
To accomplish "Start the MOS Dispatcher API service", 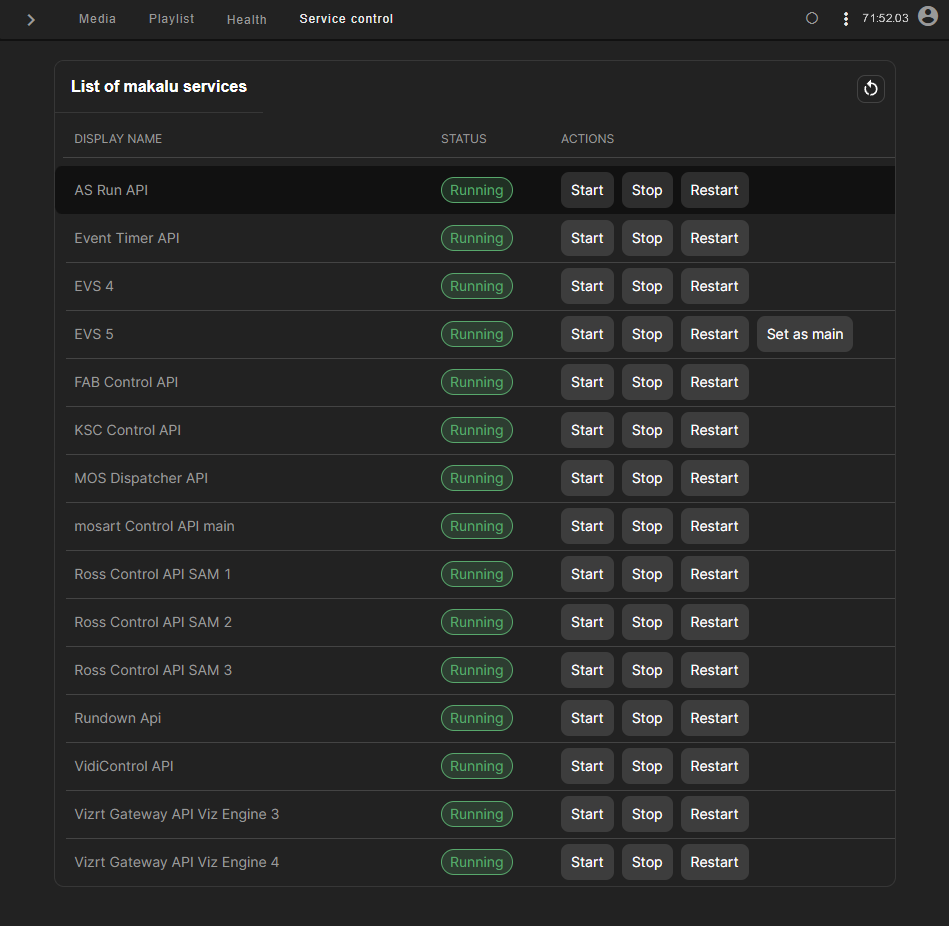I will click(587, 478).
